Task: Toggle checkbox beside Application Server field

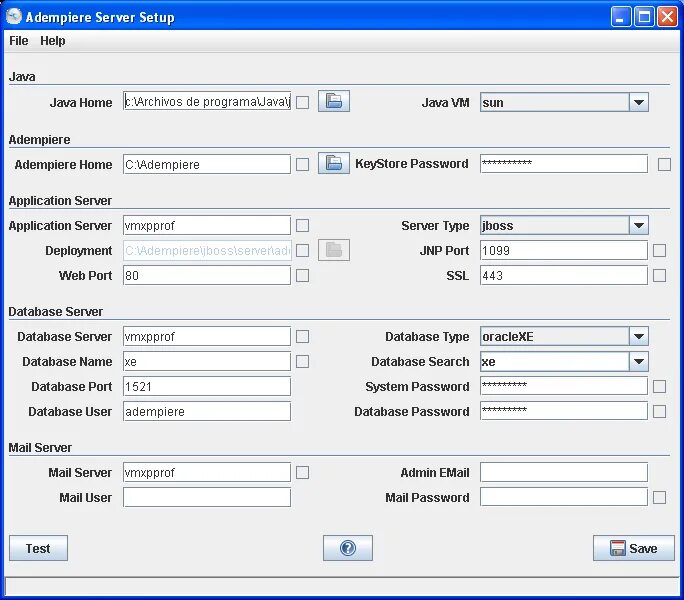Action: tap(302, 226)
